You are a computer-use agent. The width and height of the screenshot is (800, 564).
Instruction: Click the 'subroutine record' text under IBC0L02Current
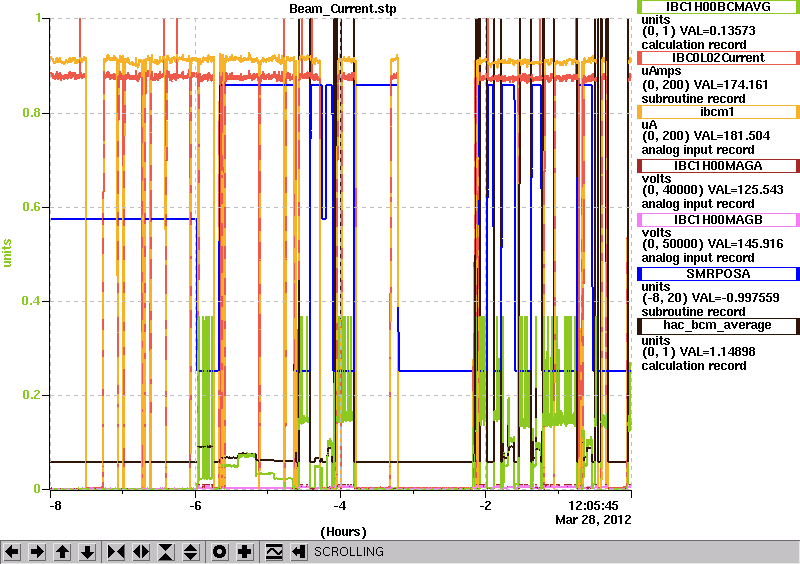pyautogui.click(x=693, y=99)
